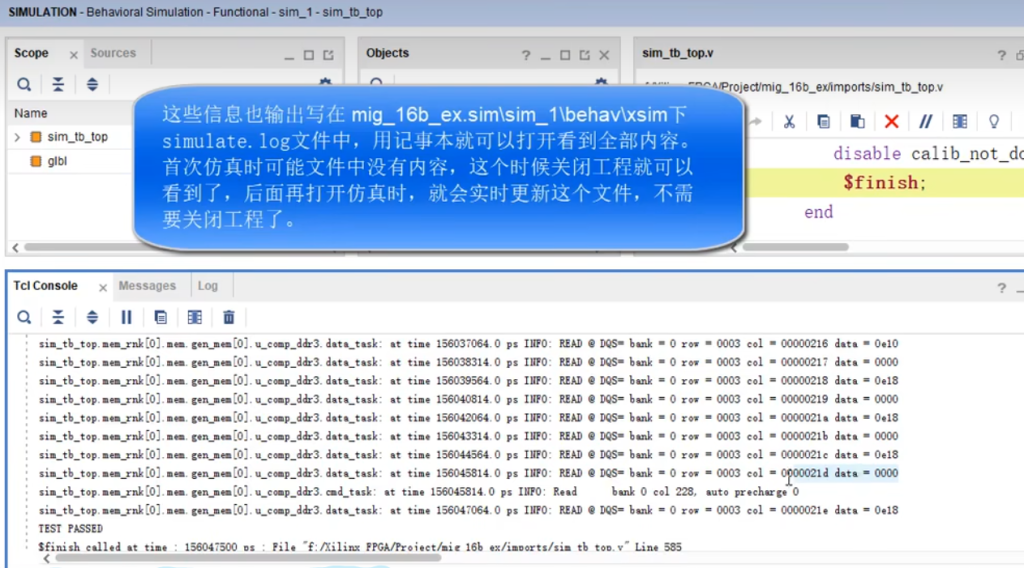The width and height of the screenshot is (1024, 568).
Task: Click Scope panel scroll-left arrow
Action: click(16, 247)
